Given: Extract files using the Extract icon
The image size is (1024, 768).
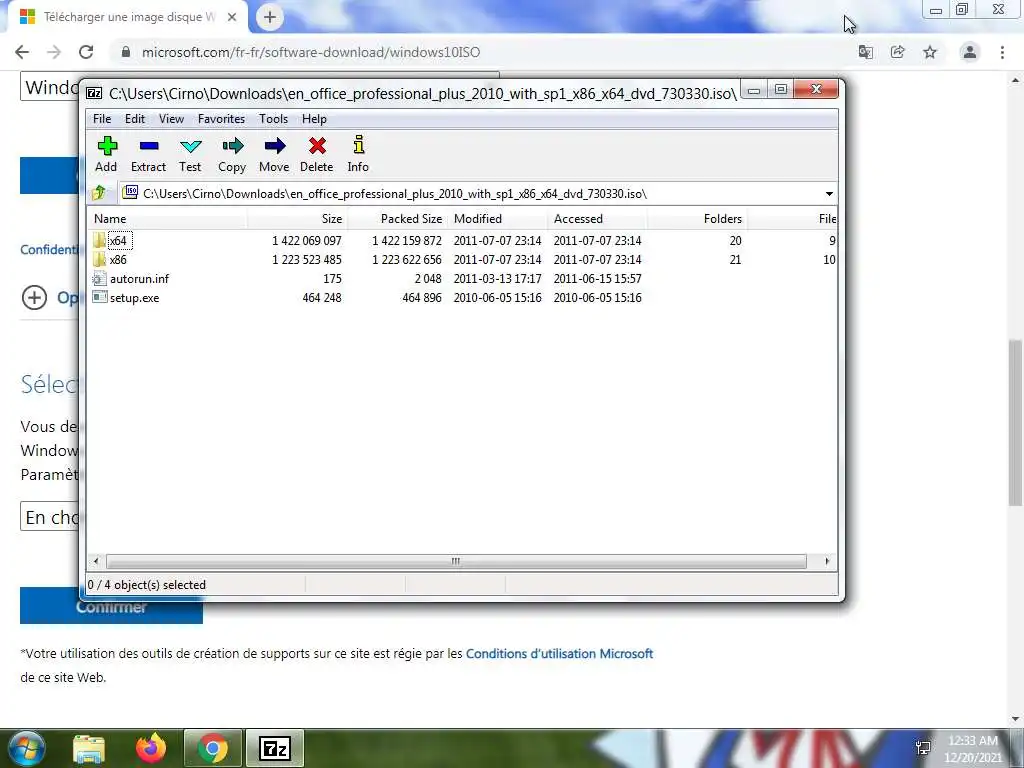Looking at the screenshot, I should pyautogui.click(x=148, y=154).
